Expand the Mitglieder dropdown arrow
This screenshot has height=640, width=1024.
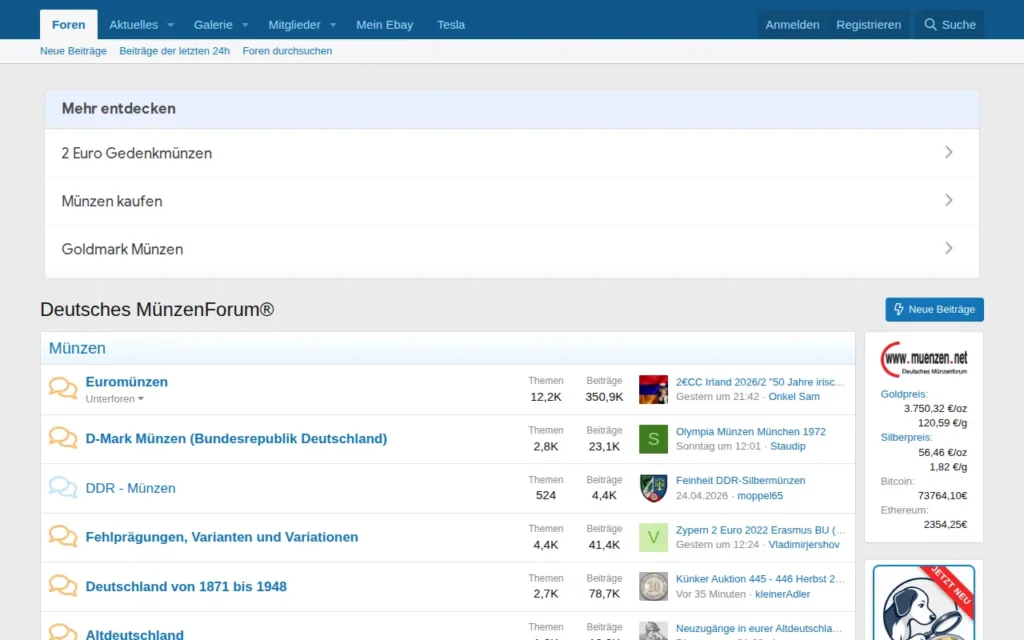pos(333,25)
